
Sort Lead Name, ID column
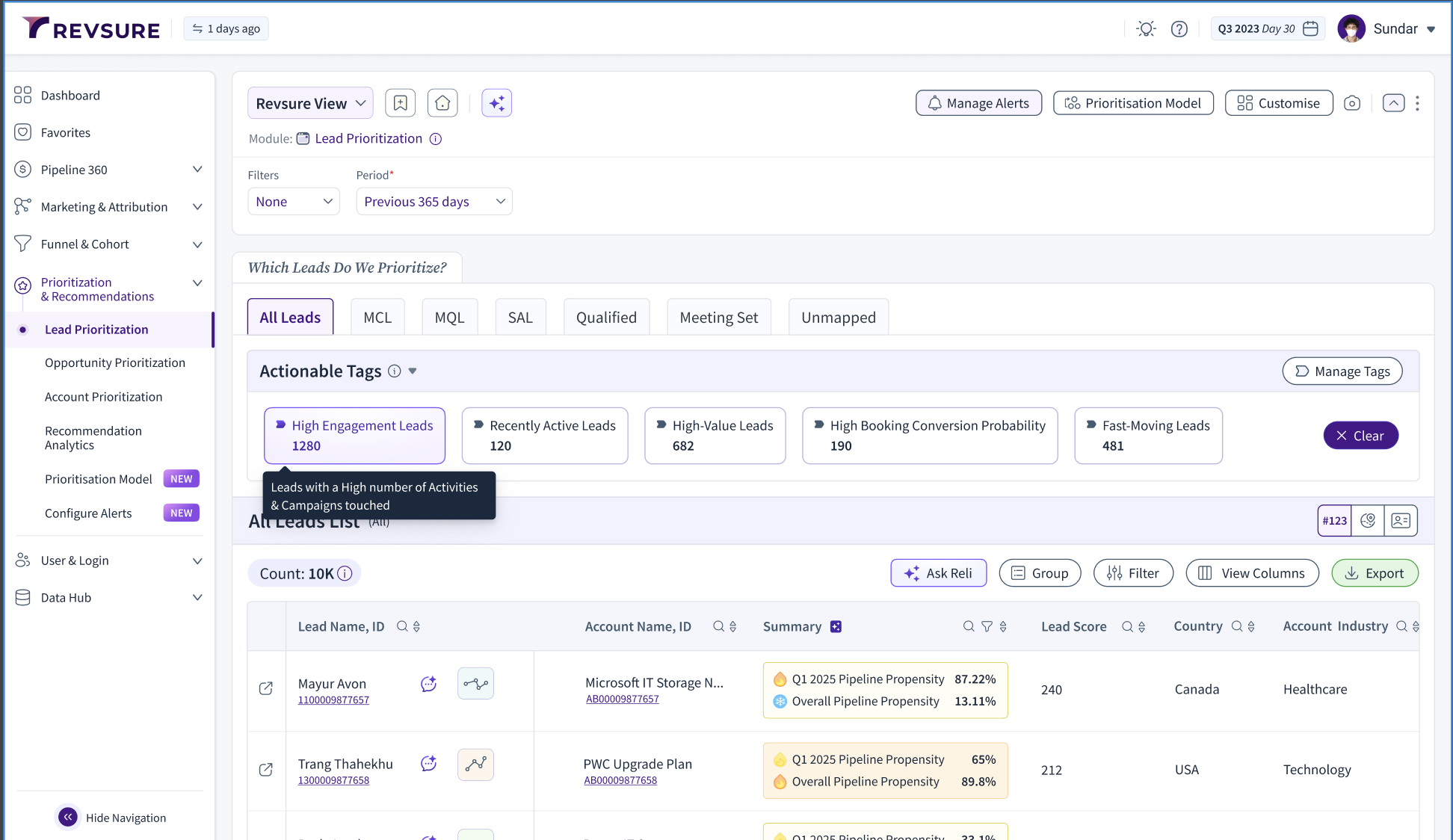click(417, 626)
